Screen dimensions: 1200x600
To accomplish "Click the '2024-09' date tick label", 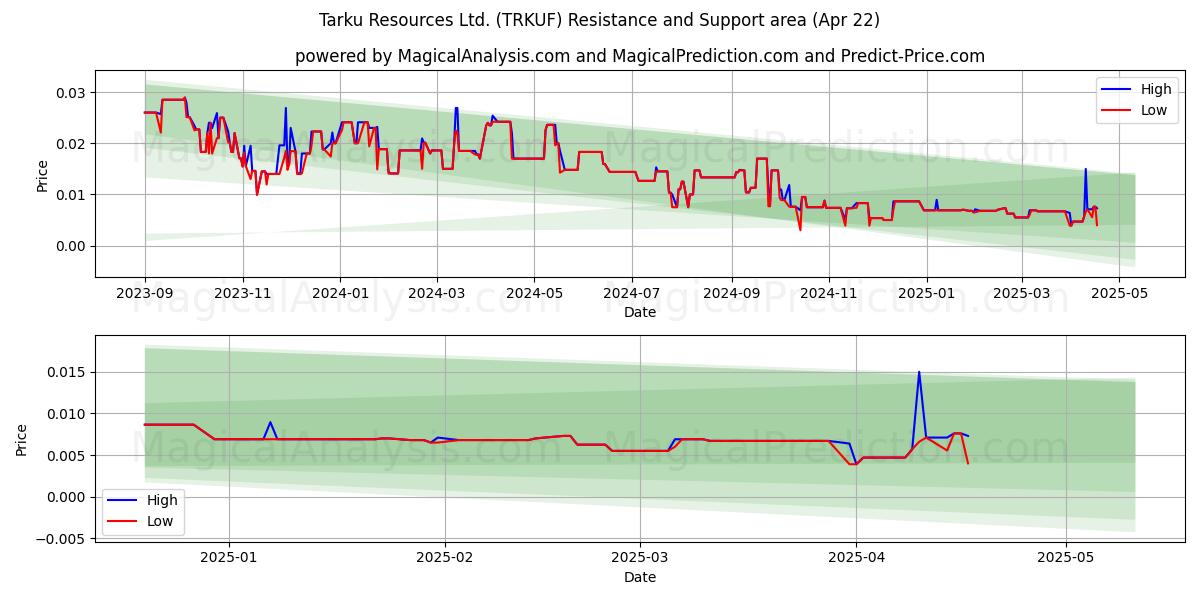I will coord(730,293).
